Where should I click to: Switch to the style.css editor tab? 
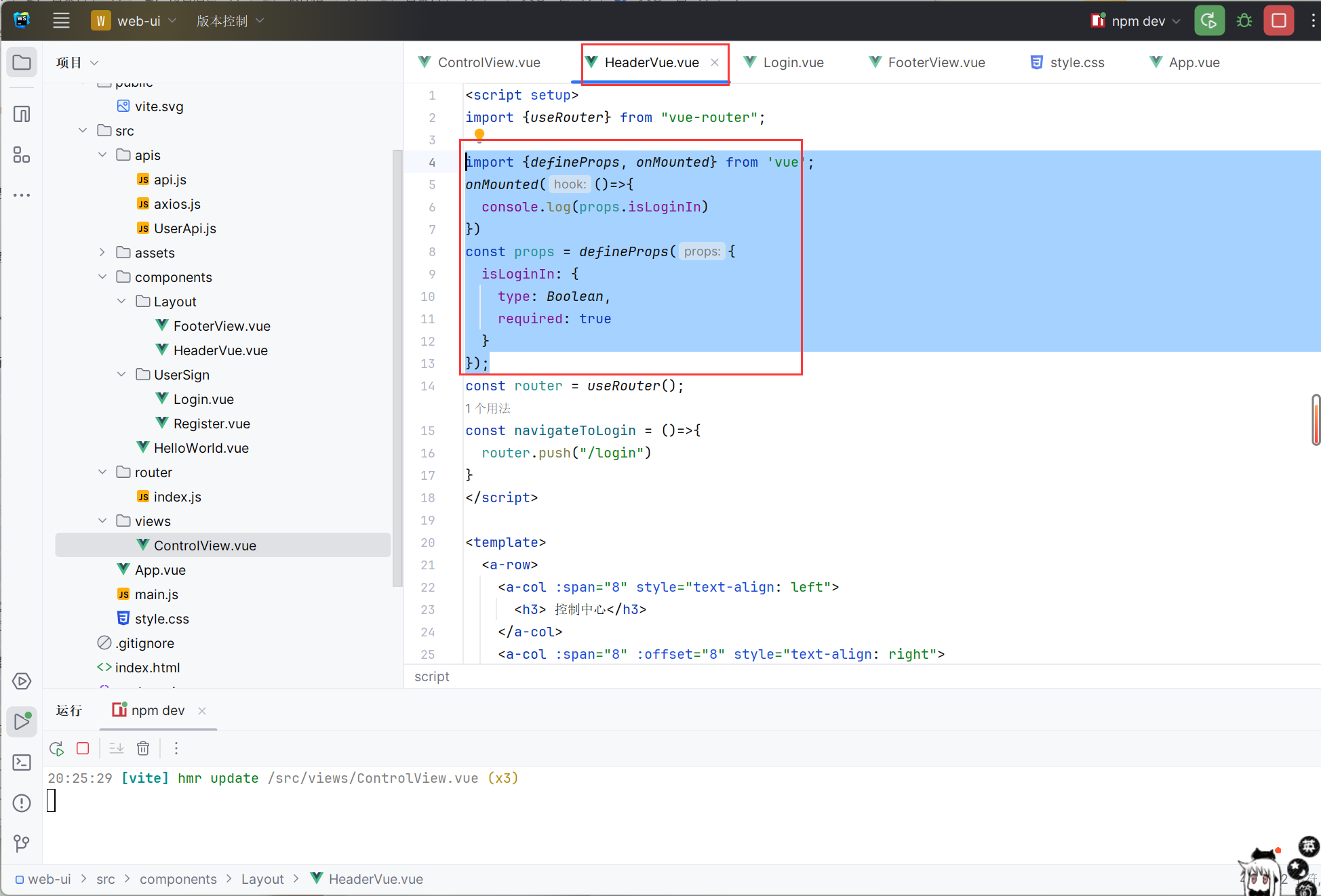[1068, 62]
